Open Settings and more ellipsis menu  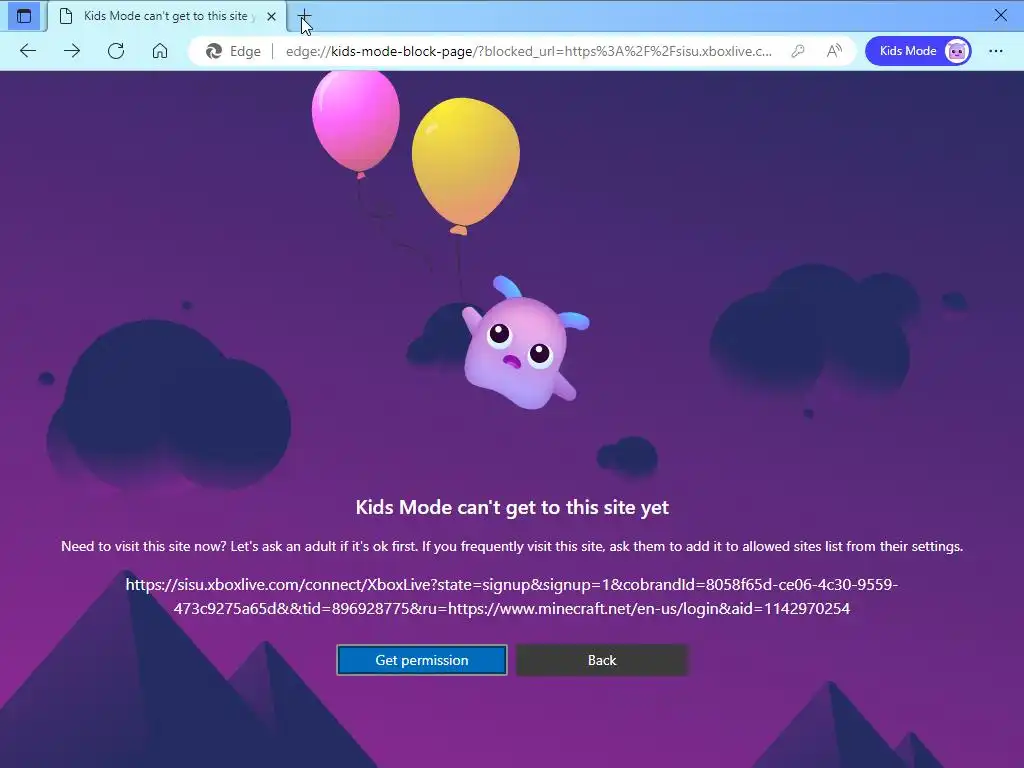pyautogui.click(x=996, y=51)
